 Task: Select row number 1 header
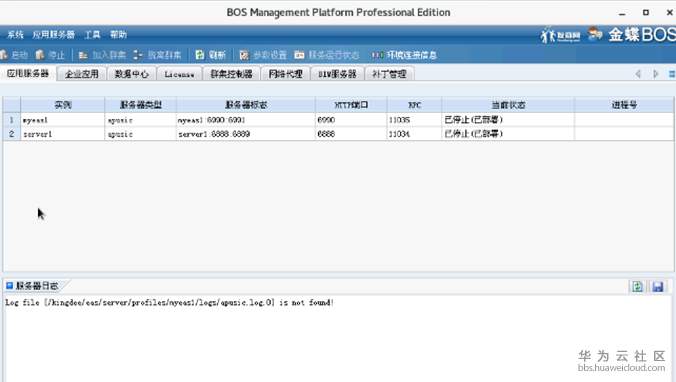pyautogui.click(x=12, y=120)
